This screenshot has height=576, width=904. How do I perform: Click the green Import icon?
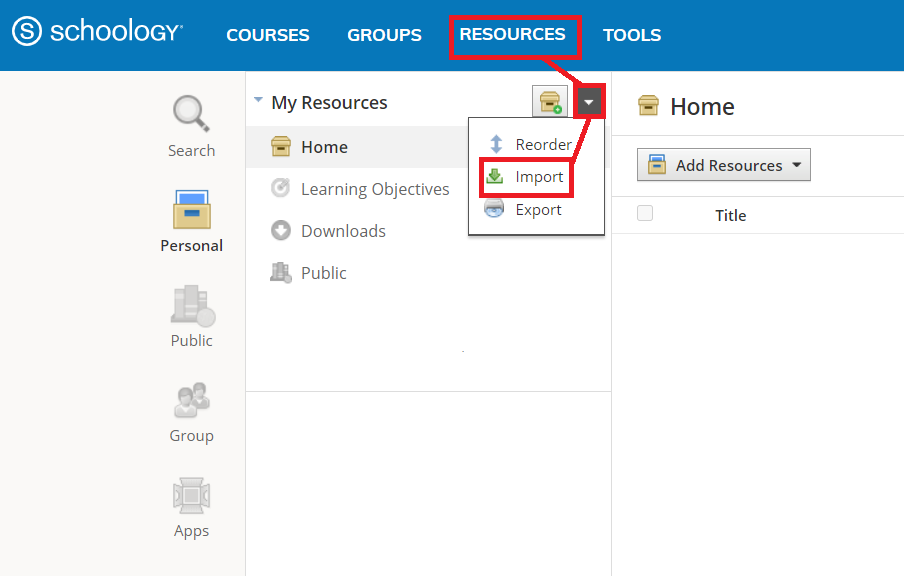click(x=495, y=176)
